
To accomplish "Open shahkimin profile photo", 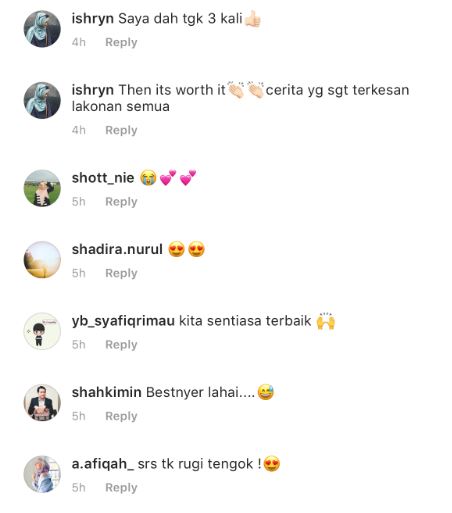I will (x=42, y=403).
